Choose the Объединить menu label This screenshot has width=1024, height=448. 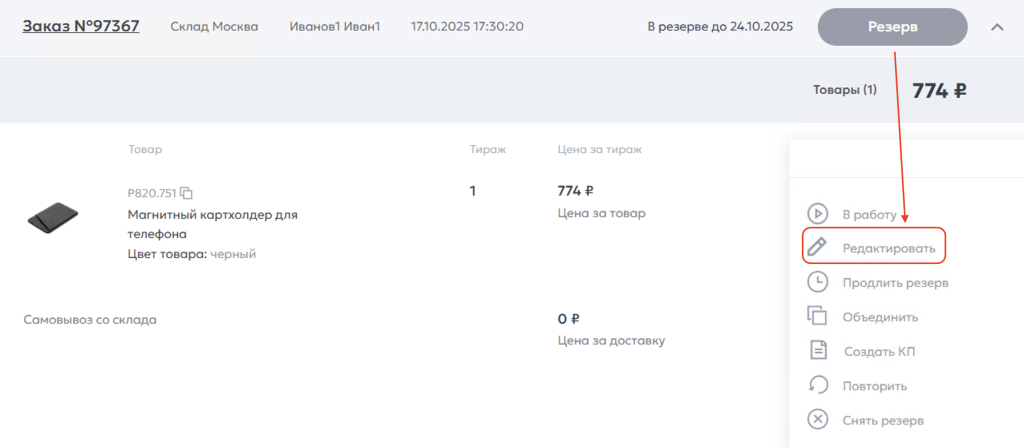coord(880,317)
